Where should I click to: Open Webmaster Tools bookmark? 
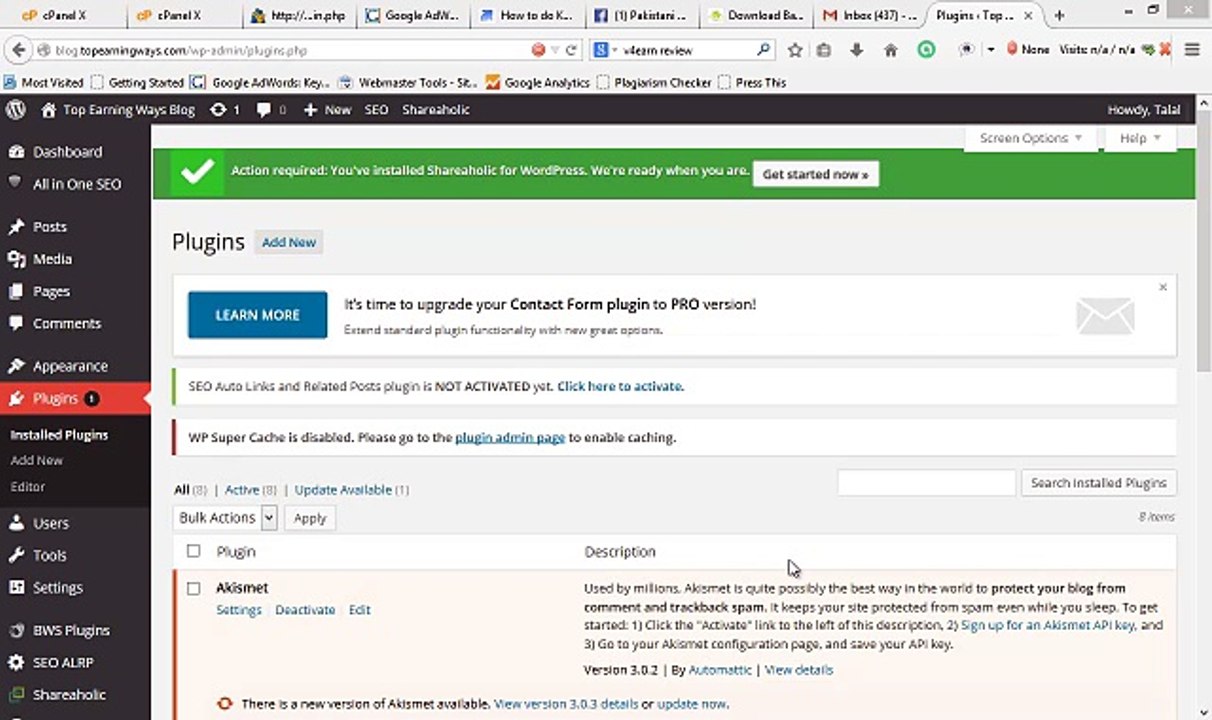pos(409,83)
